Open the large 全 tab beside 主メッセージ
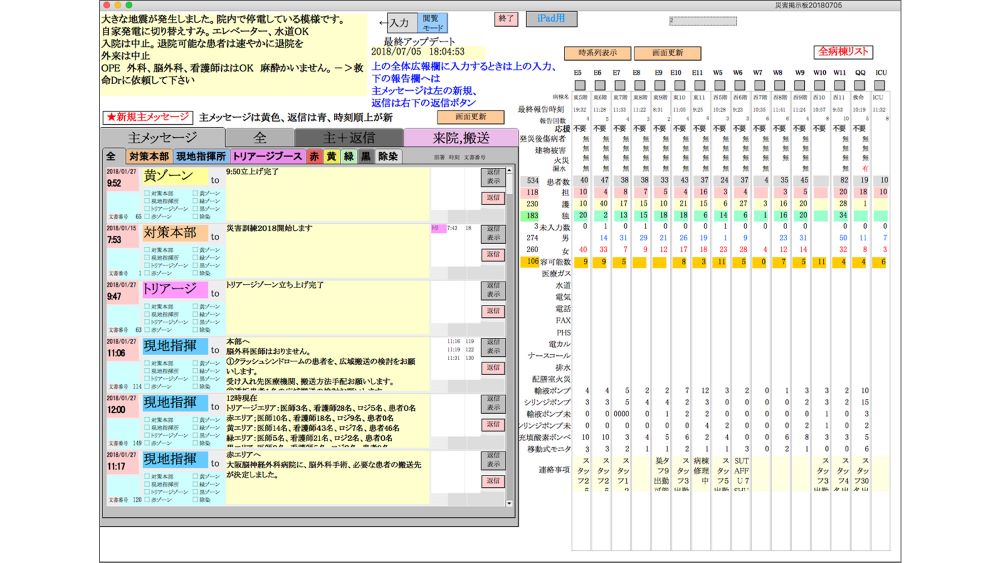Screen dimensions: 1000x563 (260, 137)
